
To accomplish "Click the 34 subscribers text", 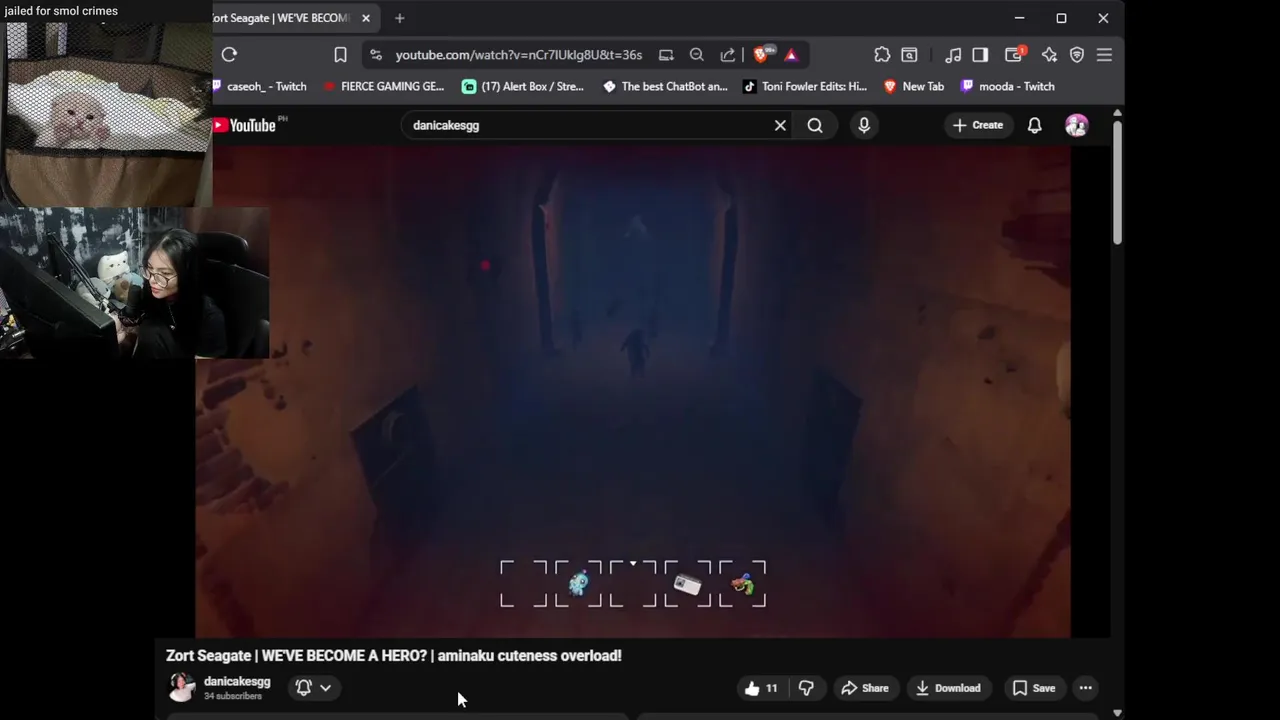I will point(233,696).
